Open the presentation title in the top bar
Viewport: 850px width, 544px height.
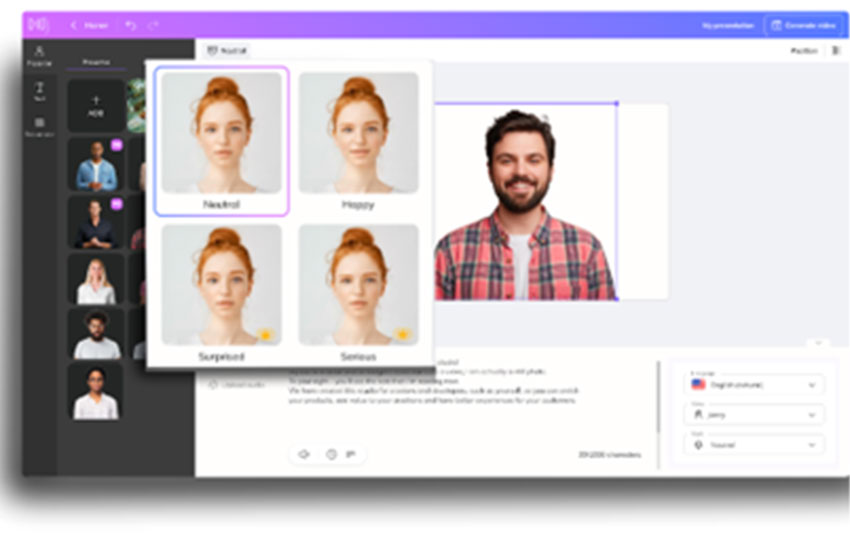pos(727,25)
